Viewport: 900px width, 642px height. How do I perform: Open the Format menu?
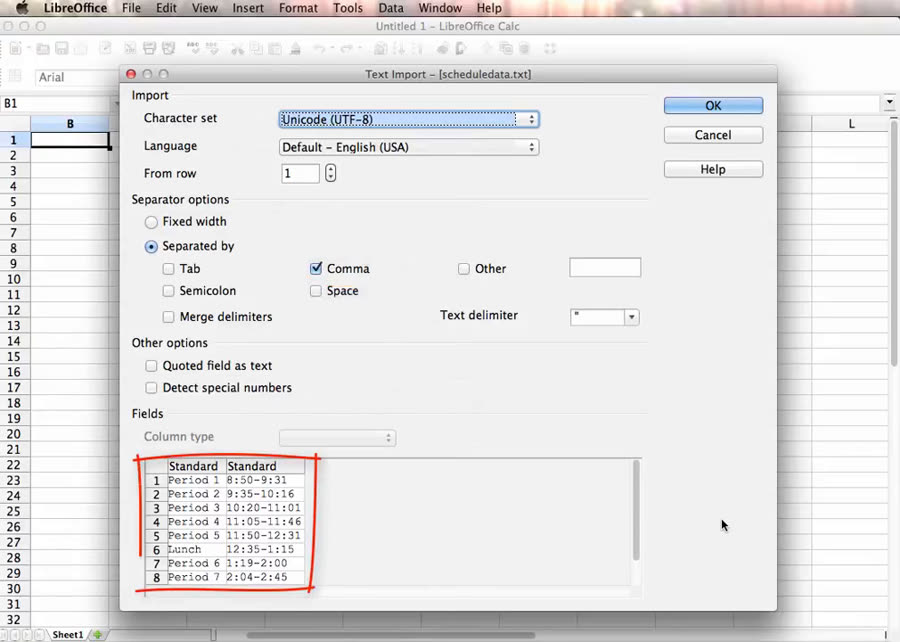pos(298,8)
